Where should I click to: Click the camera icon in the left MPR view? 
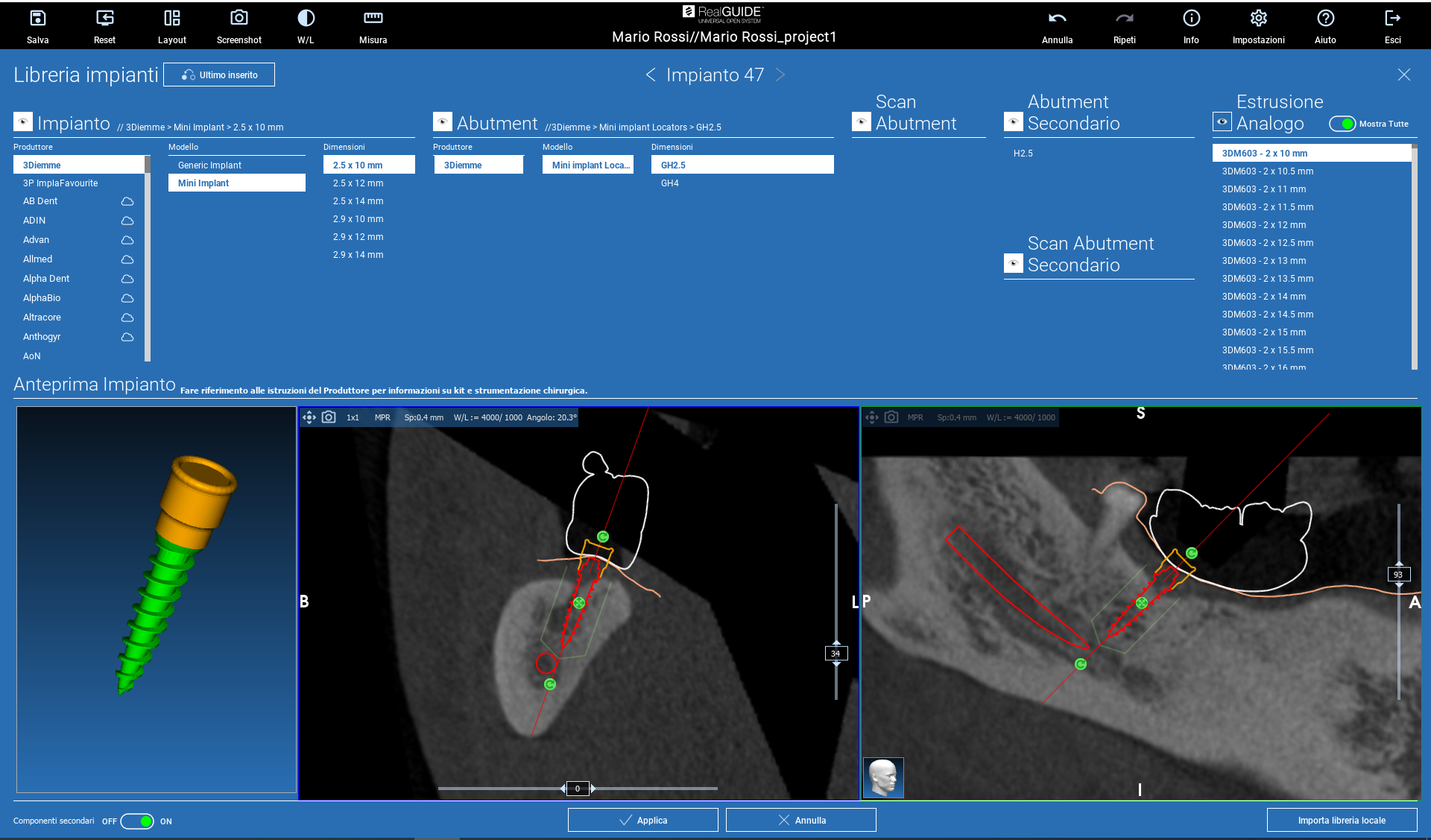329,417
